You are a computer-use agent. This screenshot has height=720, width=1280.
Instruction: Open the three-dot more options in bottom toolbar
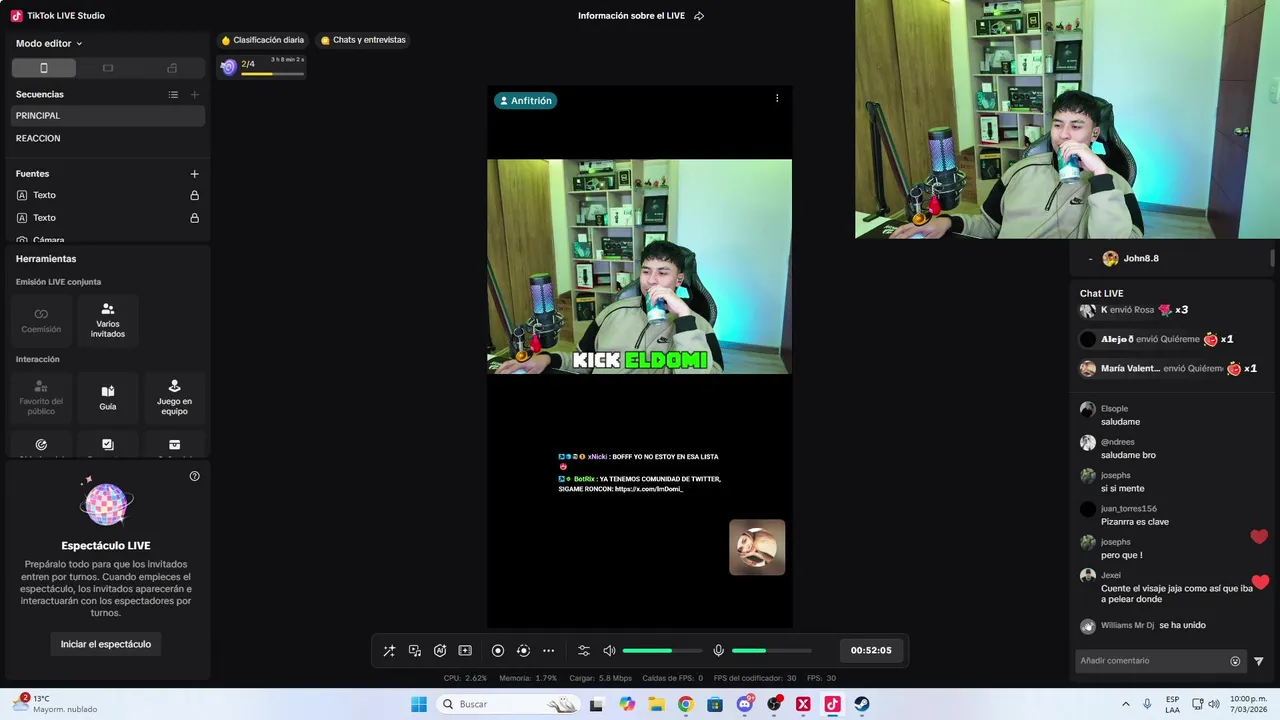(x=548, y=651)
